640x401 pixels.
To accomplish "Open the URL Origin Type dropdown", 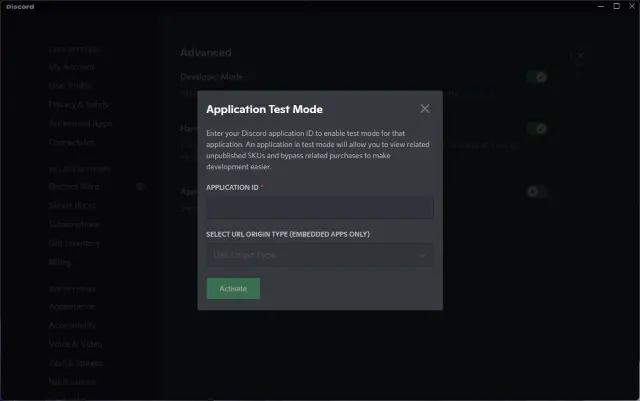I will click(320, 255).
